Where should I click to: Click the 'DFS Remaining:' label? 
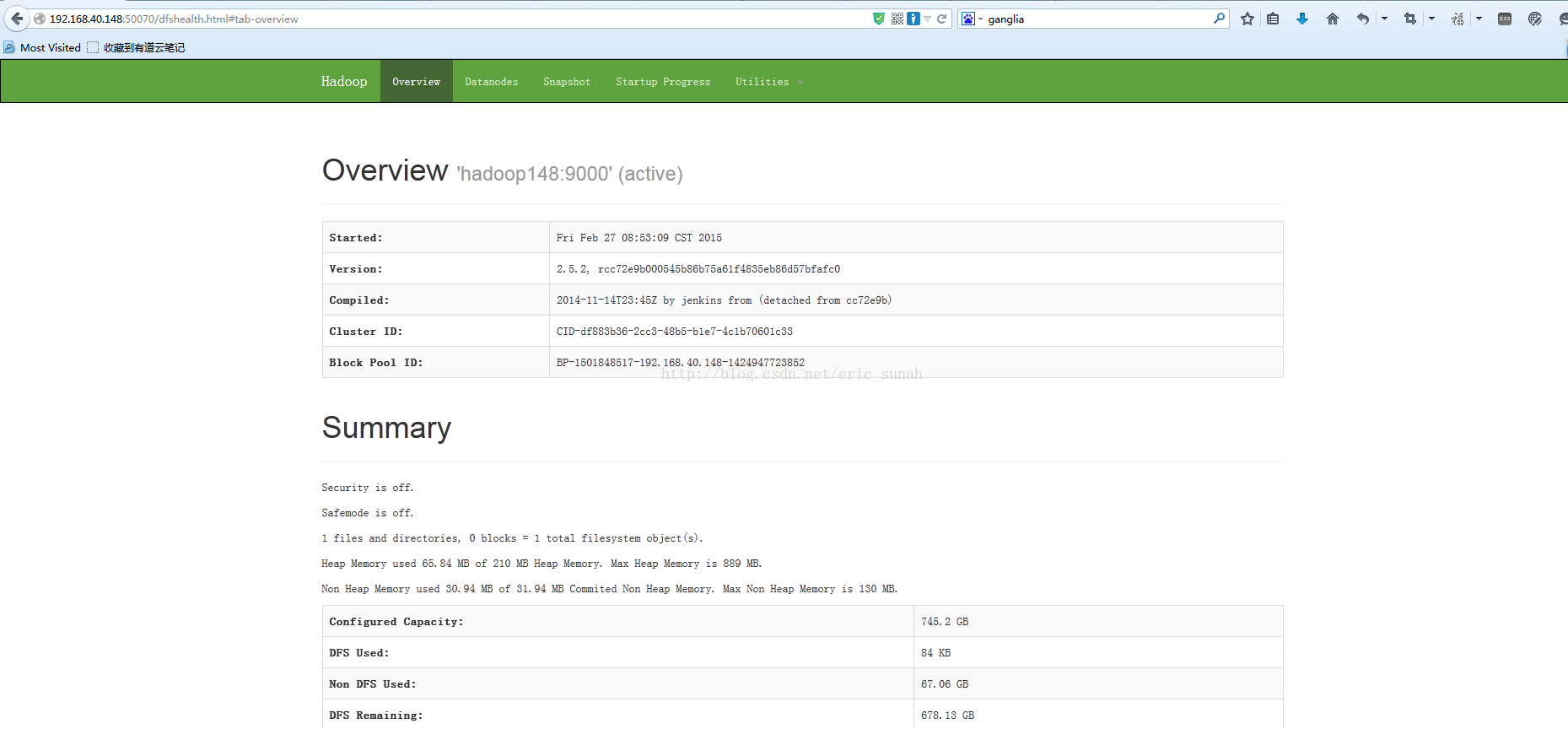(376, 715)
